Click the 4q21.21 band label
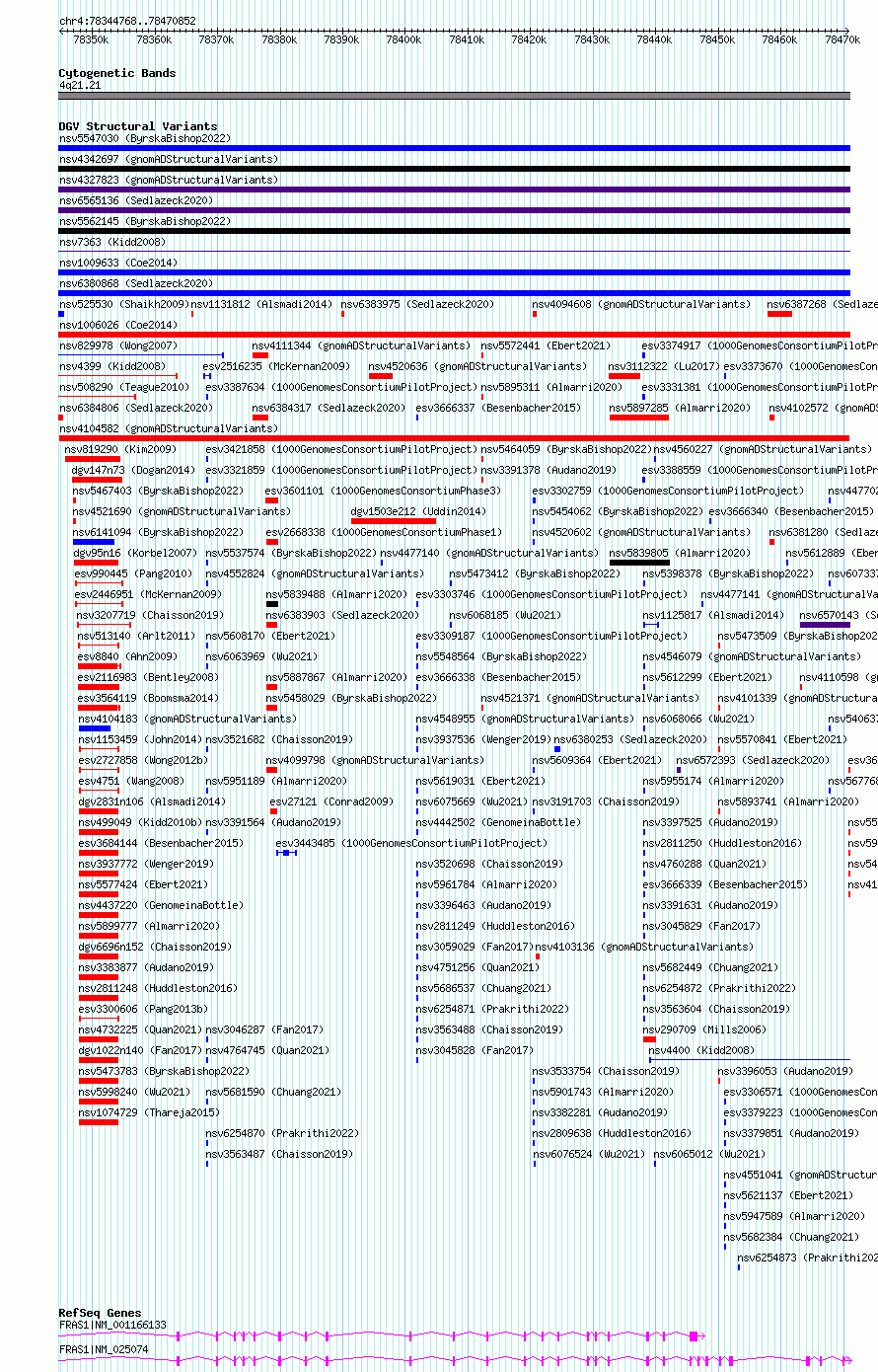 click(80, 86)
